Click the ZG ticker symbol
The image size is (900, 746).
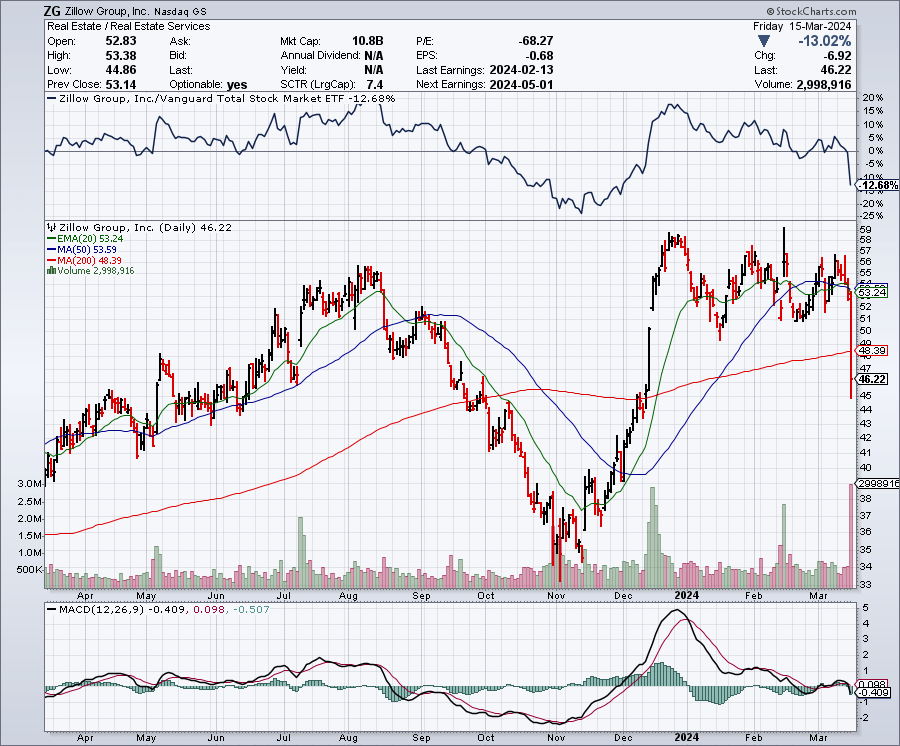[52, 11]
